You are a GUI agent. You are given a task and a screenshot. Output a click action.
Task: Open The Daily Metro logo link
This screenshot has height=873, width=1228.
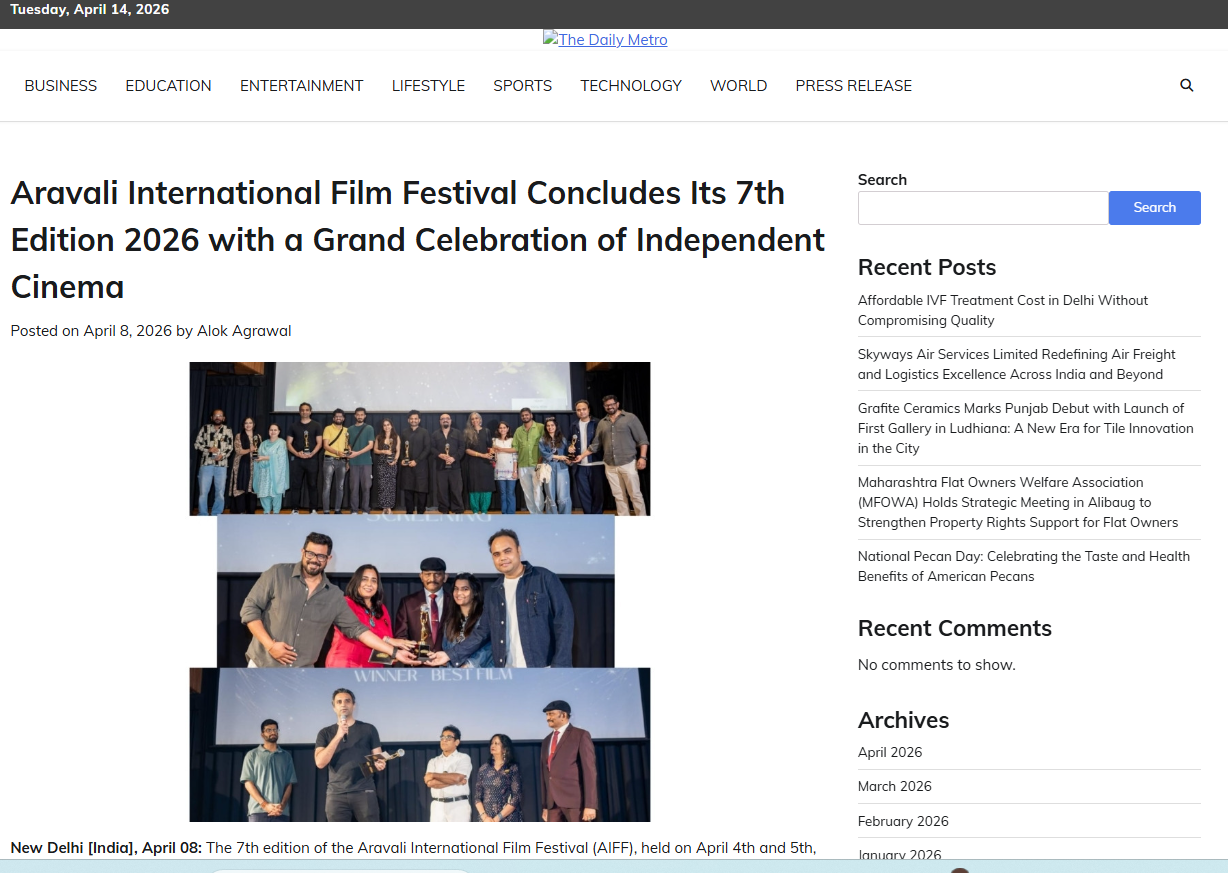(605, 40)
